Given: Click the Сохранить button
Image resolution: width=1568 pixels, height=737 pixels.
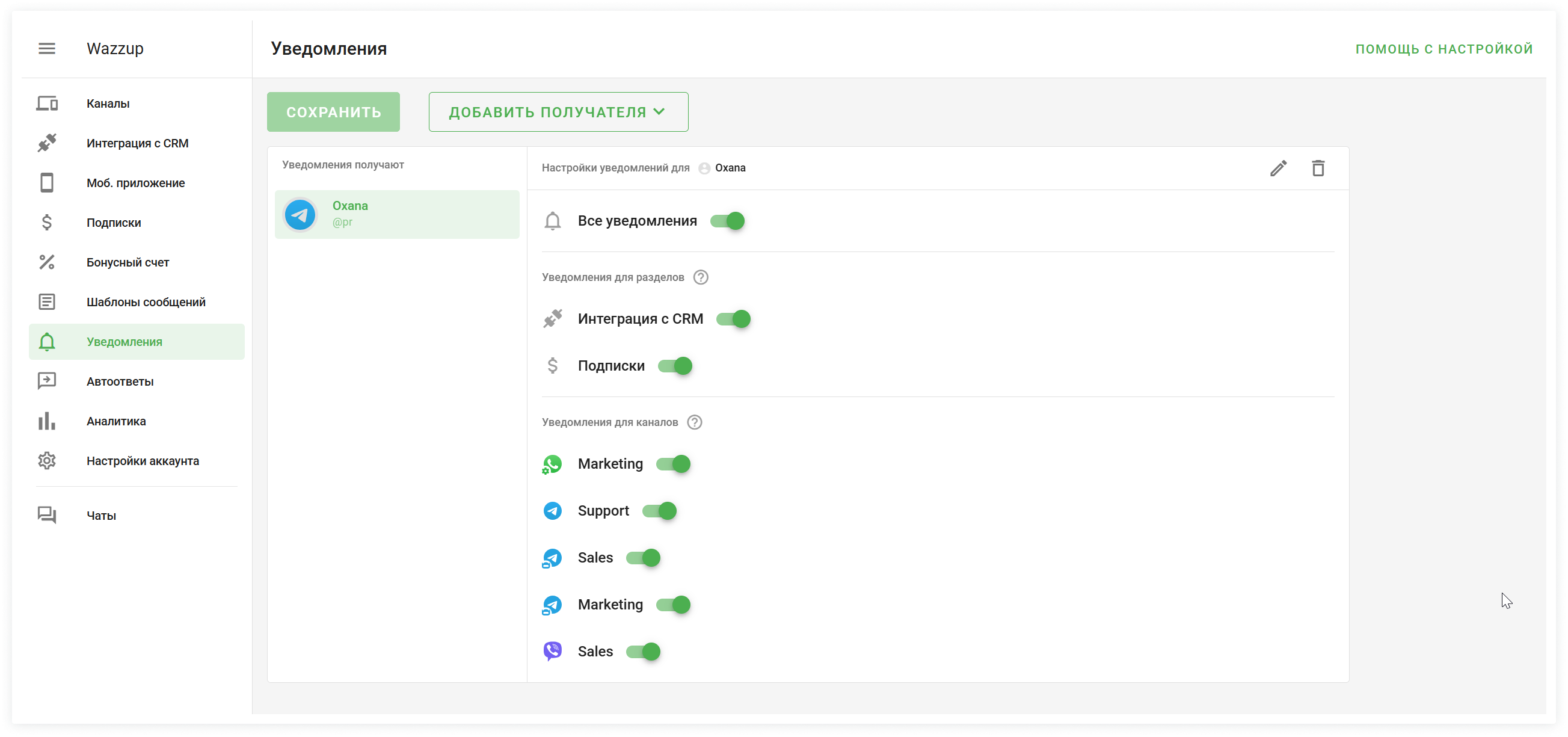Looking at the screenshot, I should 334,112.
